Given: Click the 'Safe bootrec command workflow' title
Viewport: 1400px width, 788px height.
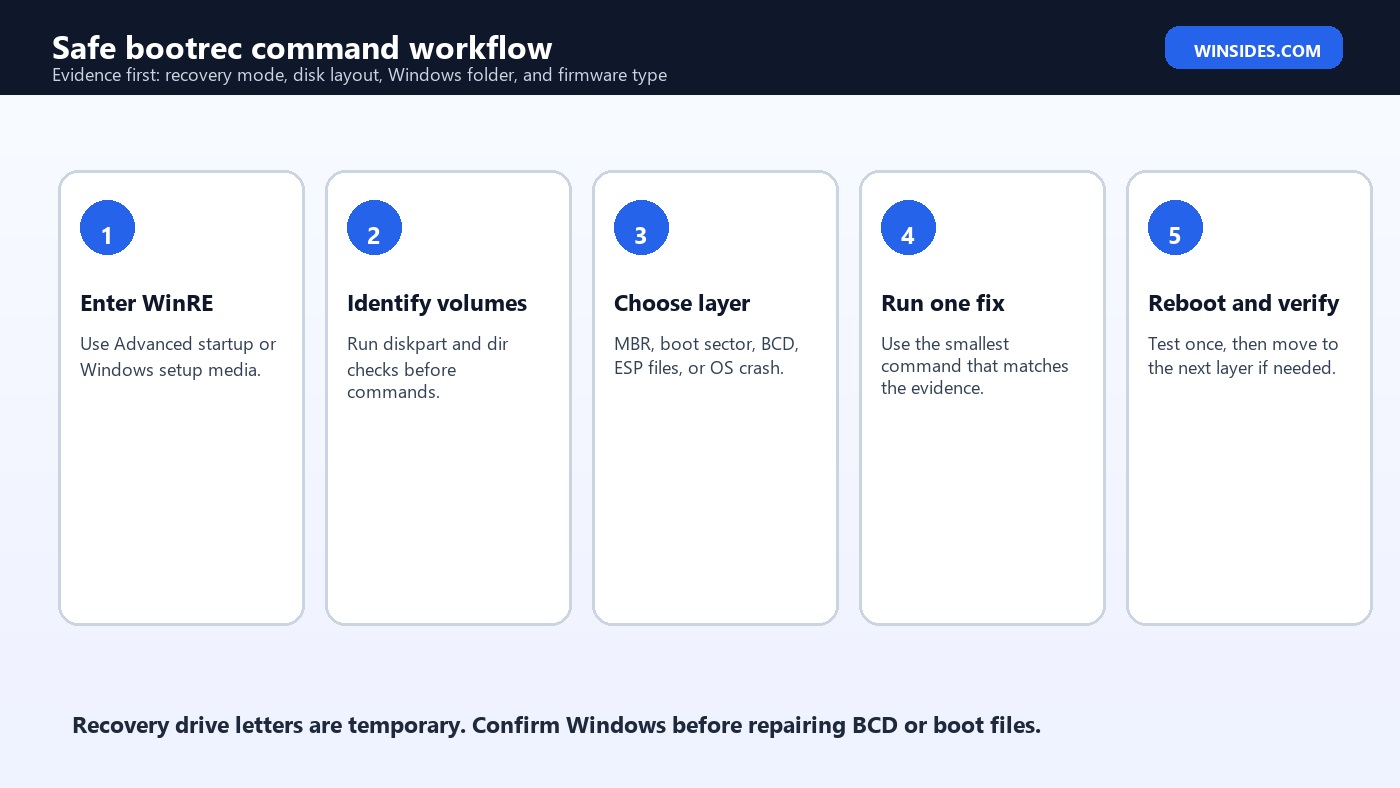Looking at the screenshot, I should click(x=302, y=47).
